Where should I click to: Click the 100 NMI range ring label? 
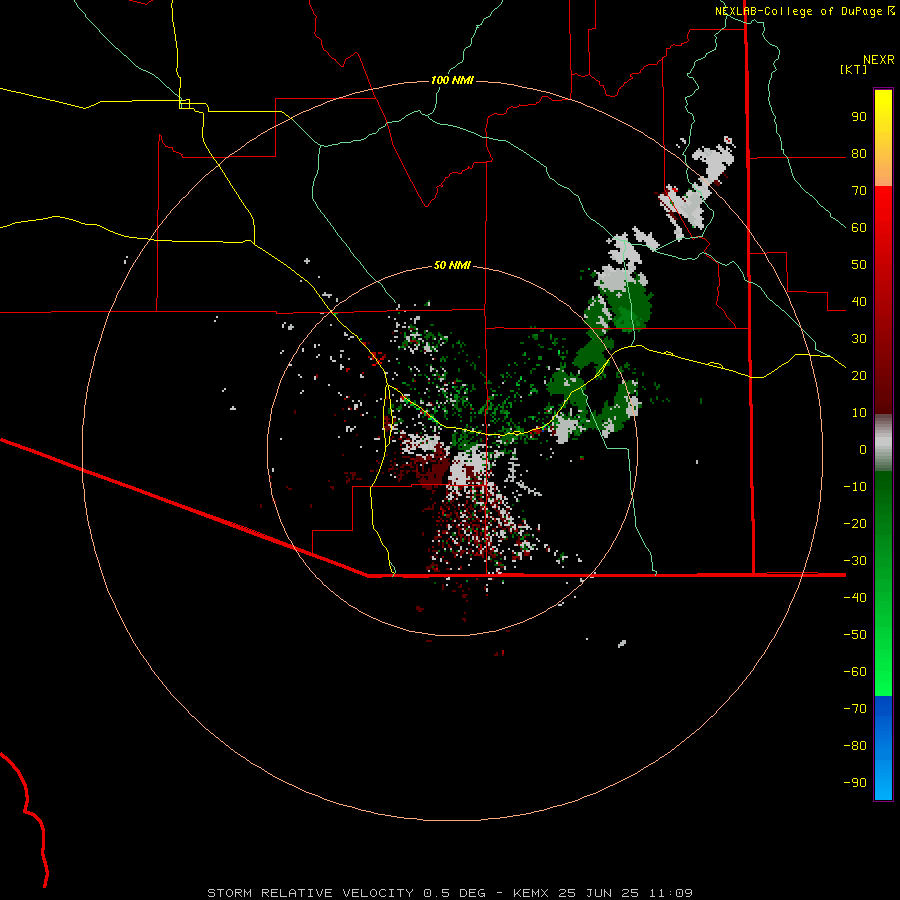coord(452,80)
